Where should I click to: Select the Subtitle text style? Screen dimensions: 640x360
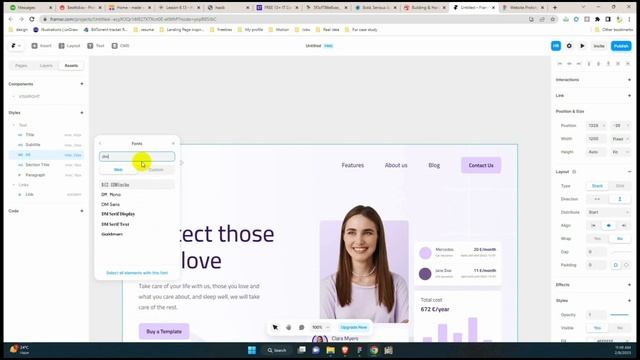click(46, 145)
